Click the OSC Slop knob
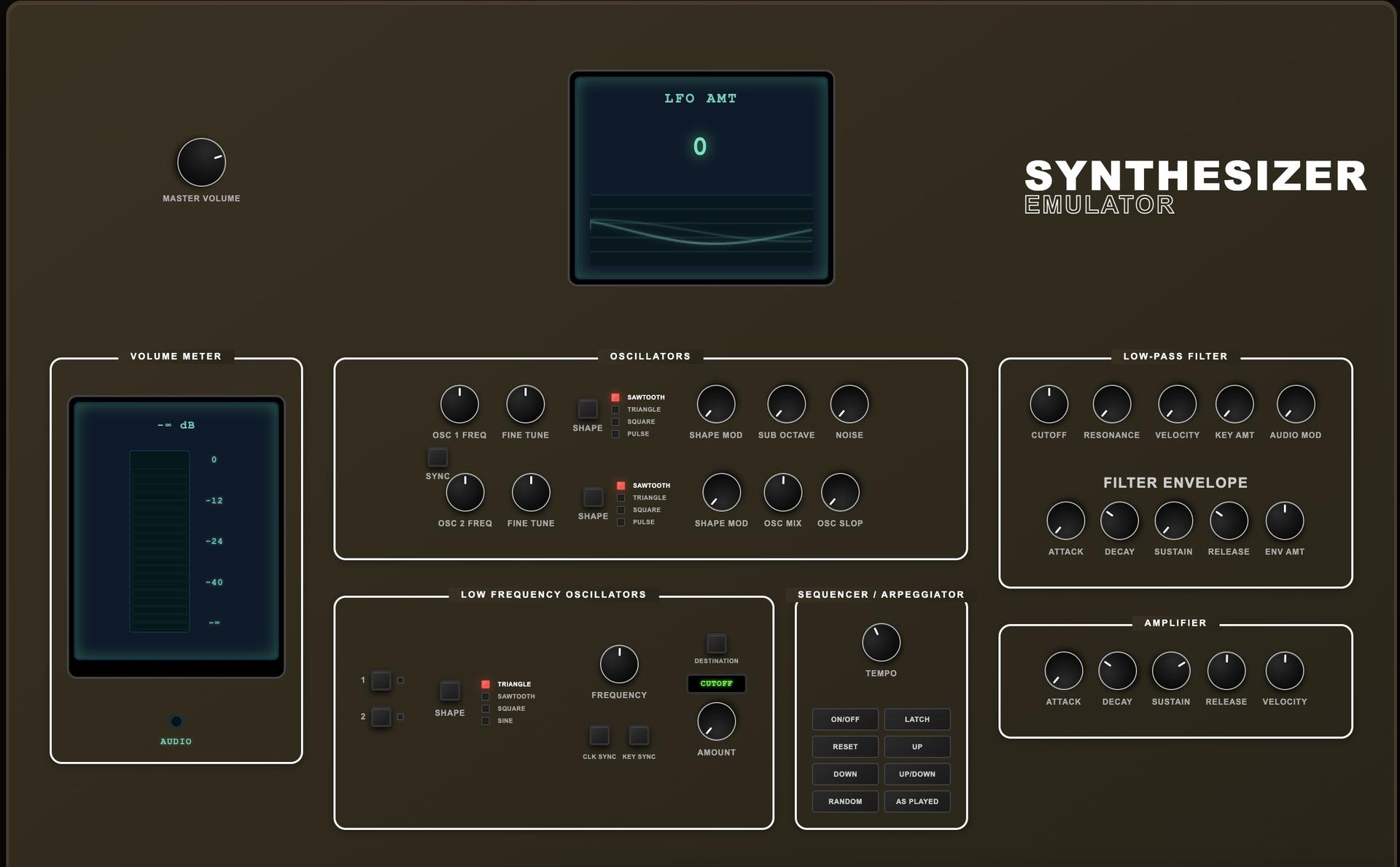 (x=840, y=492)
